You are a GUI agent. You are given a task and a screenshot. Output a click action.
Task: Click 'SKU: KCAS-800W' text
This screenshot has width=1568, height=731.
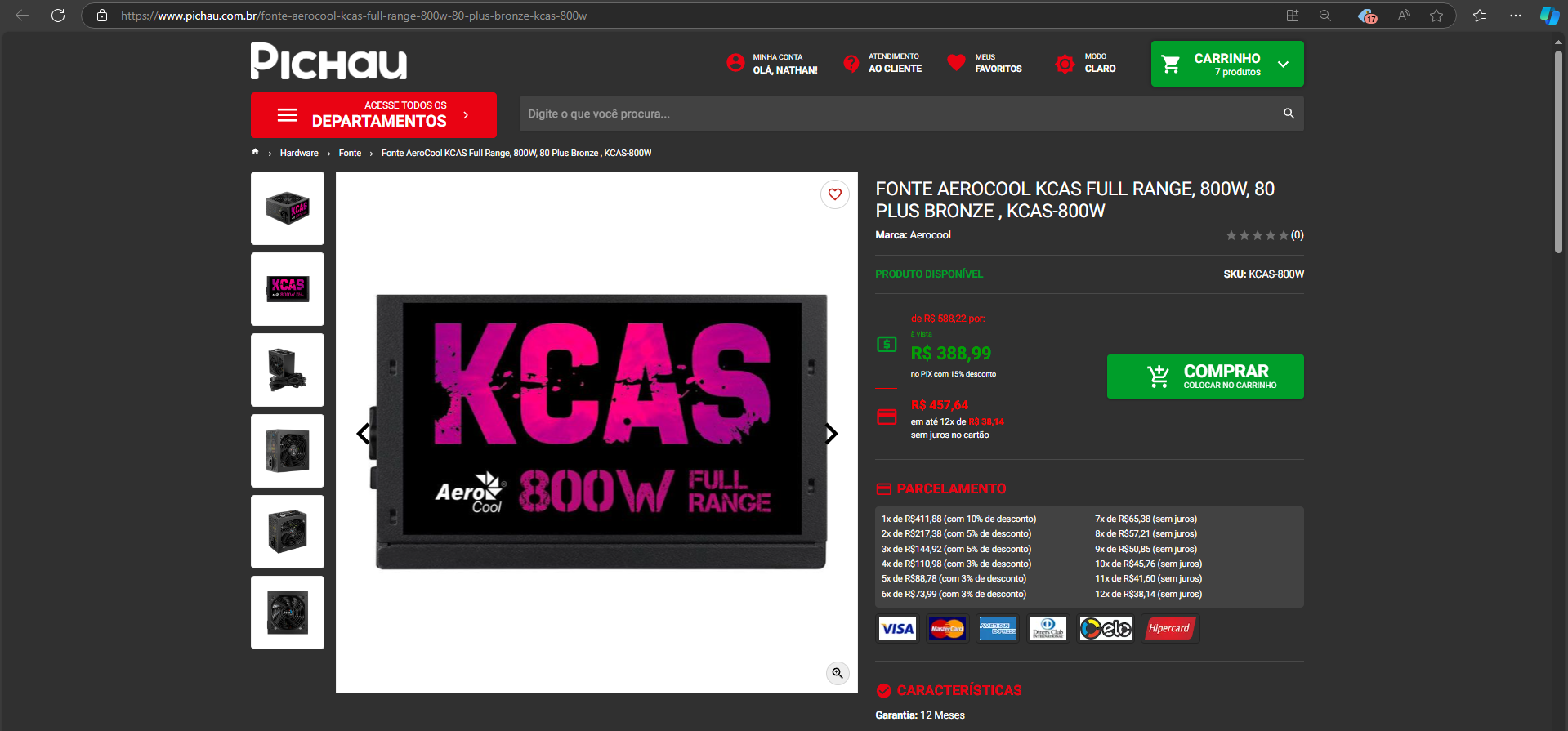[x=1263, y=274]
